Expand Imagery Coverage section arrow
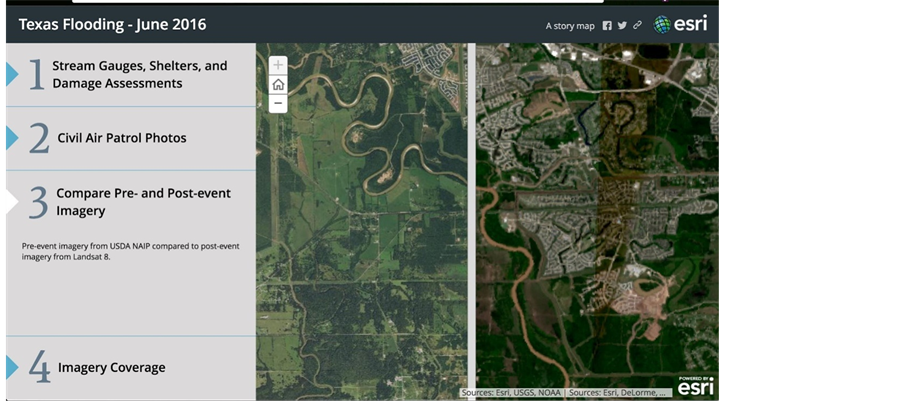Image resolution: width=903 pixels, height=401 pixels. tap(11, 367)
